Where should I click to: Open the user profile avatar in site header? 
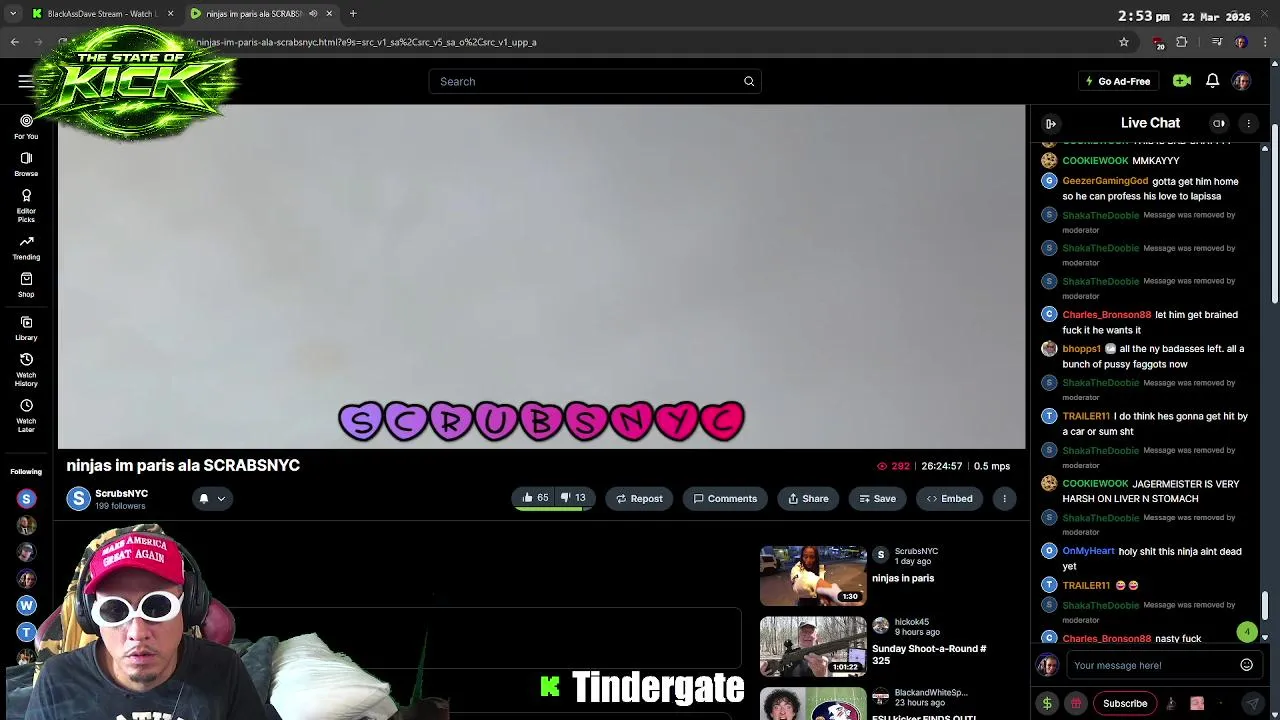[x=1241, y=81]
